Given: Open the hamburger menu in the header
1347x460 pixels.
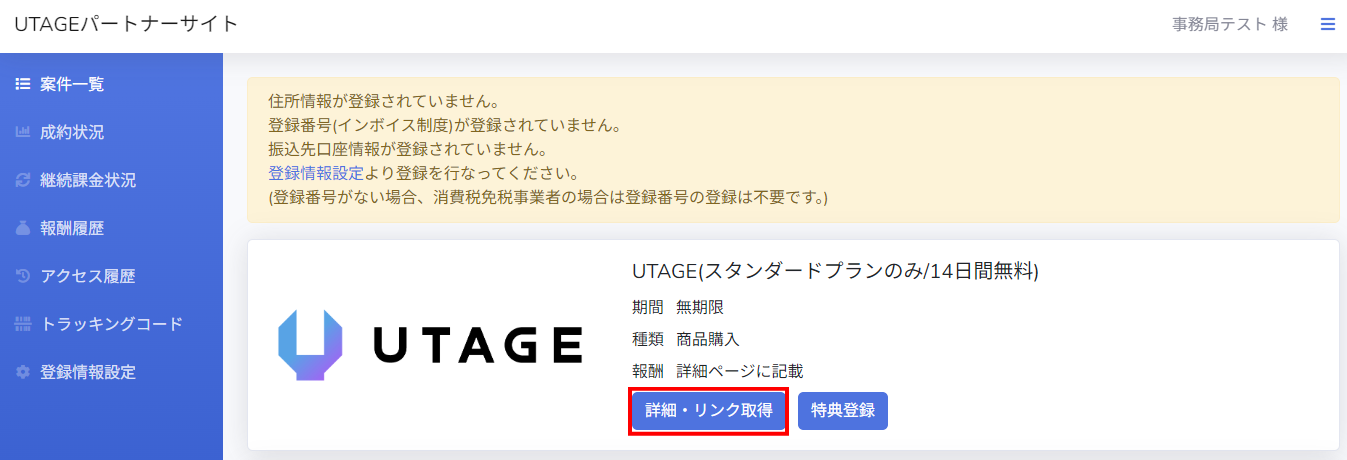Looking at the screenshot, I should point(1327,24).
